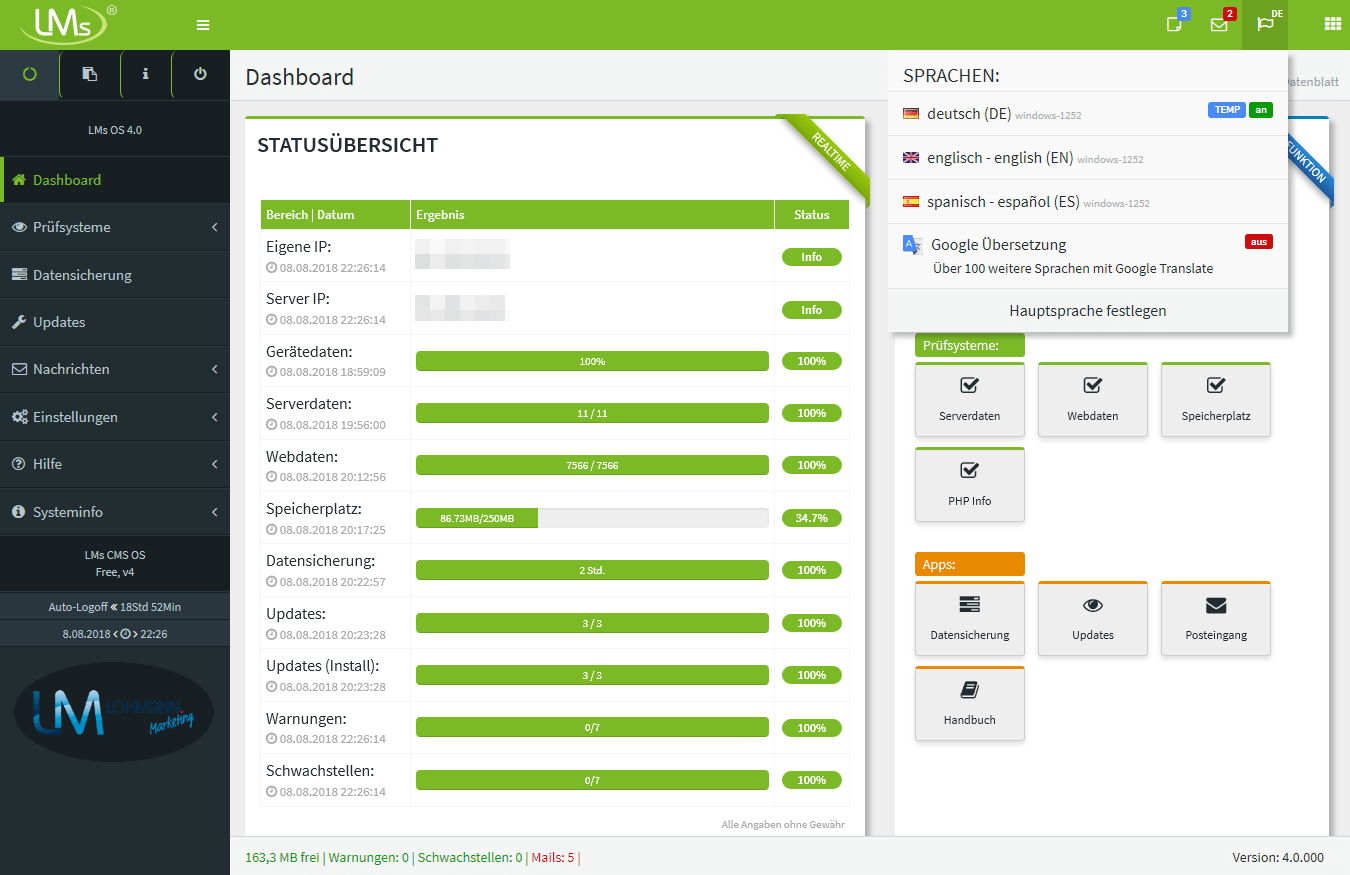Click the LMs logo in header
1350x875 pixels.
pyautogui.click(x=68, y=24)
